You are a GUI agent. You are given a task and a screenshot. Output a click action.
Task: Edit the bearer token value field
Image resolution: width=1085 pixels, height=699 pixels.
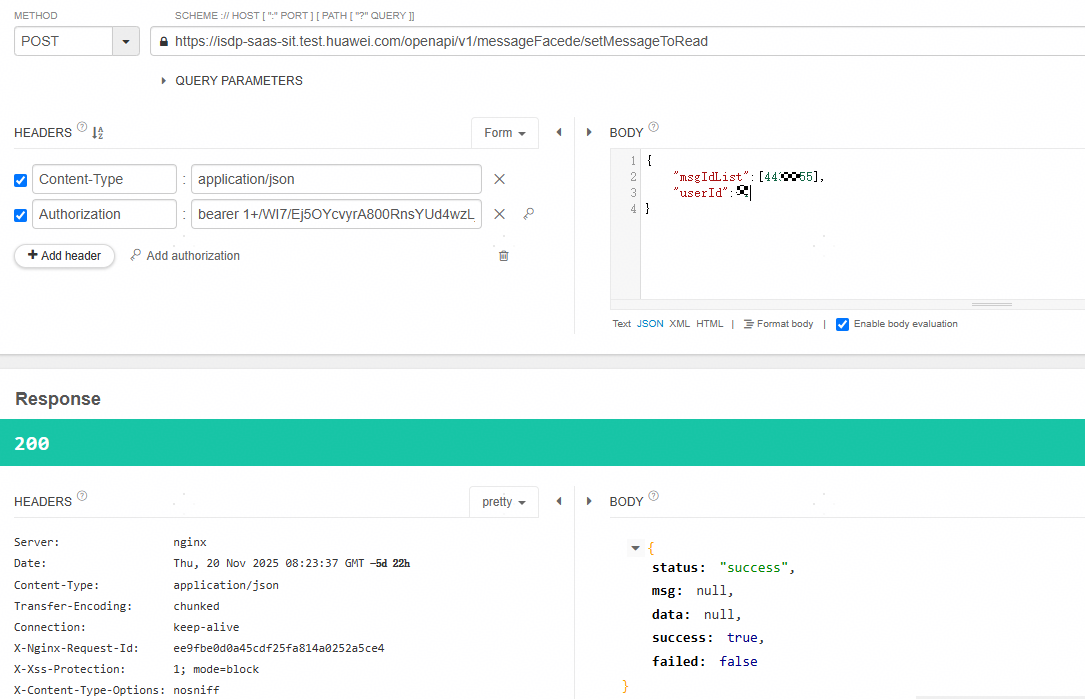tap(336, 215)
